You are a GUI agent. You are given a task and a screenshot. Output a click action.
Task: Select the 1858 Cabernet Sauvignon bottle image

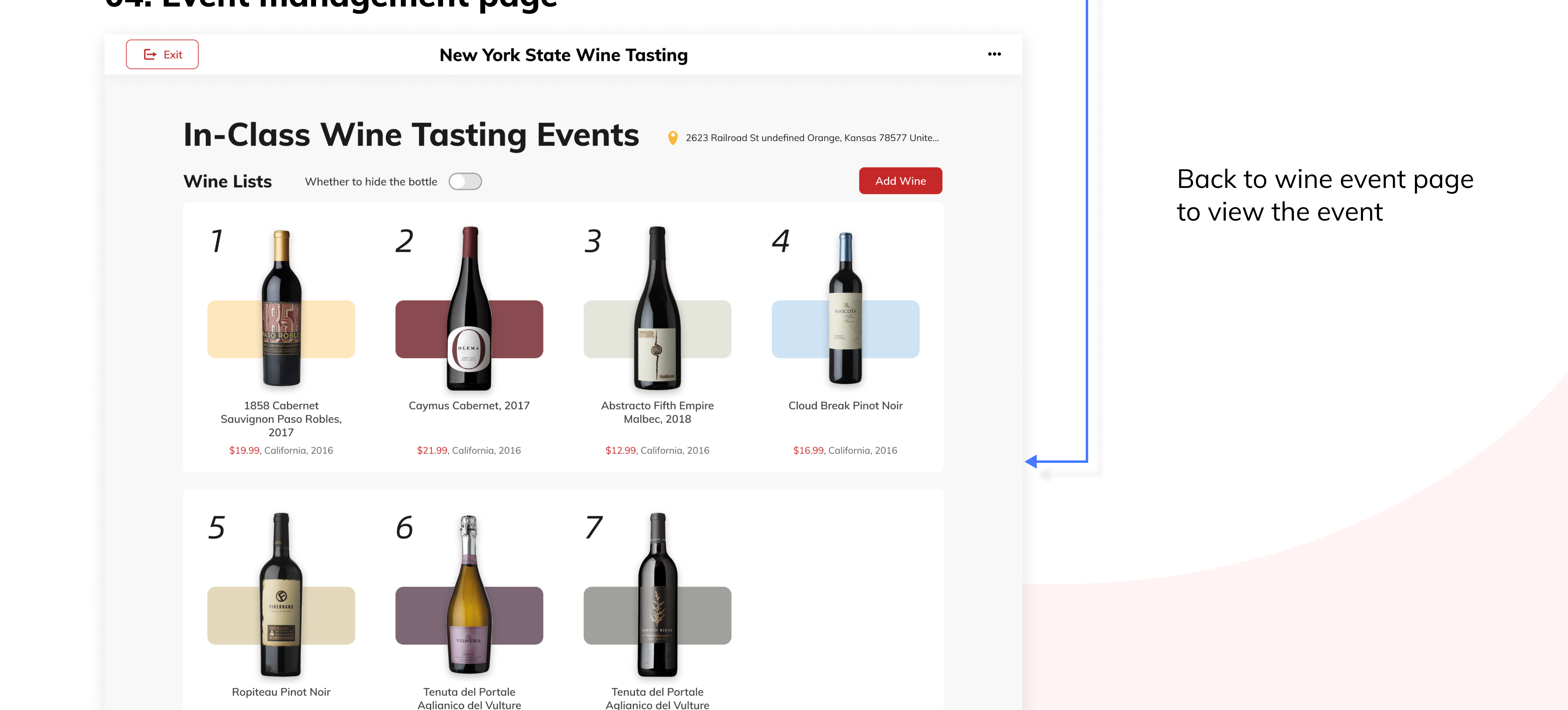[281, 308]
